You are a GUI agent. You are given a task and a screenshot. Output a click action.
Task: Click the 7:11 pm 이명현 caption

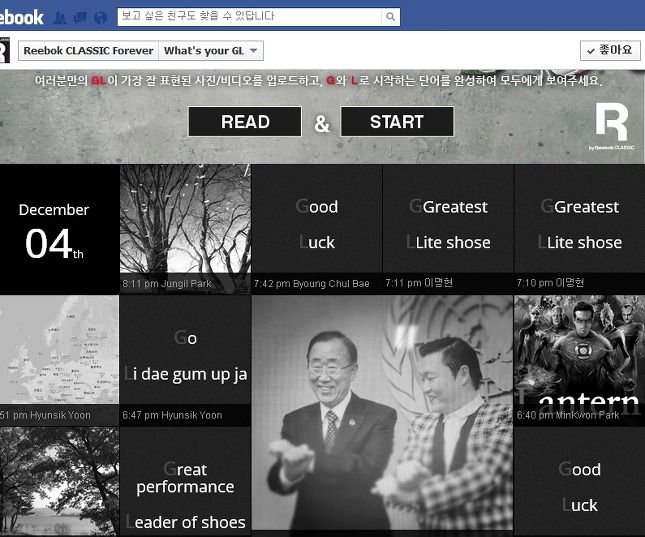(419, 283)
